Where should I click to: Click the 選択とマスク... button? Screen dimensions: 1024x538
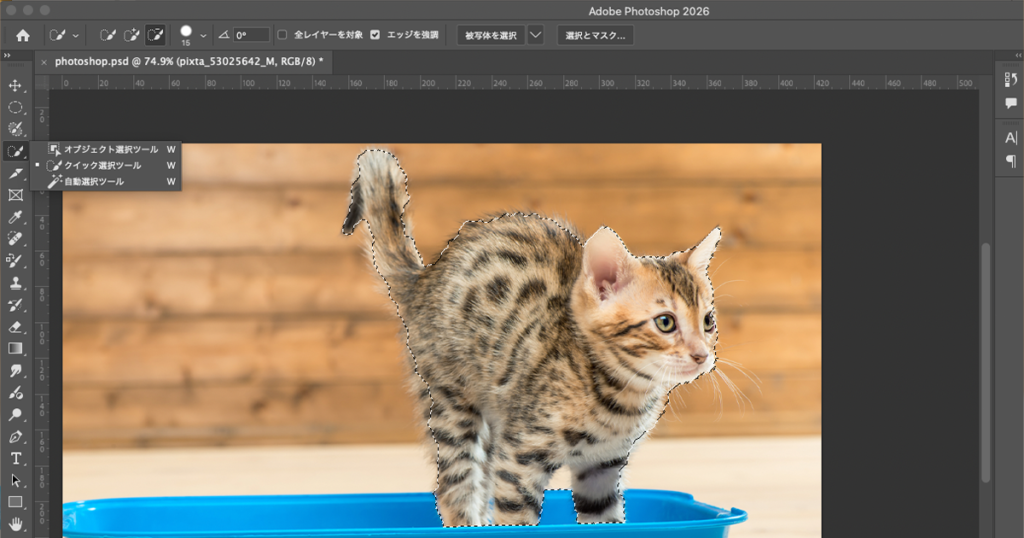point(595,35)
